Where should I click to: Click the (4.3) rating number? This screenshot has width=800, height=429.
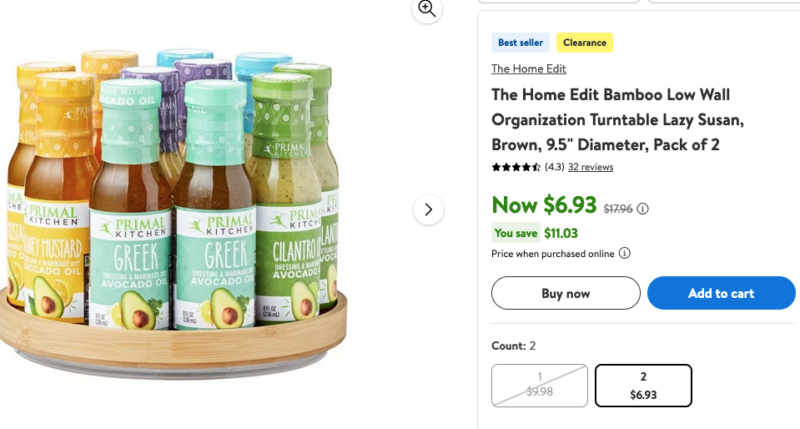click(x=554, y=167)
